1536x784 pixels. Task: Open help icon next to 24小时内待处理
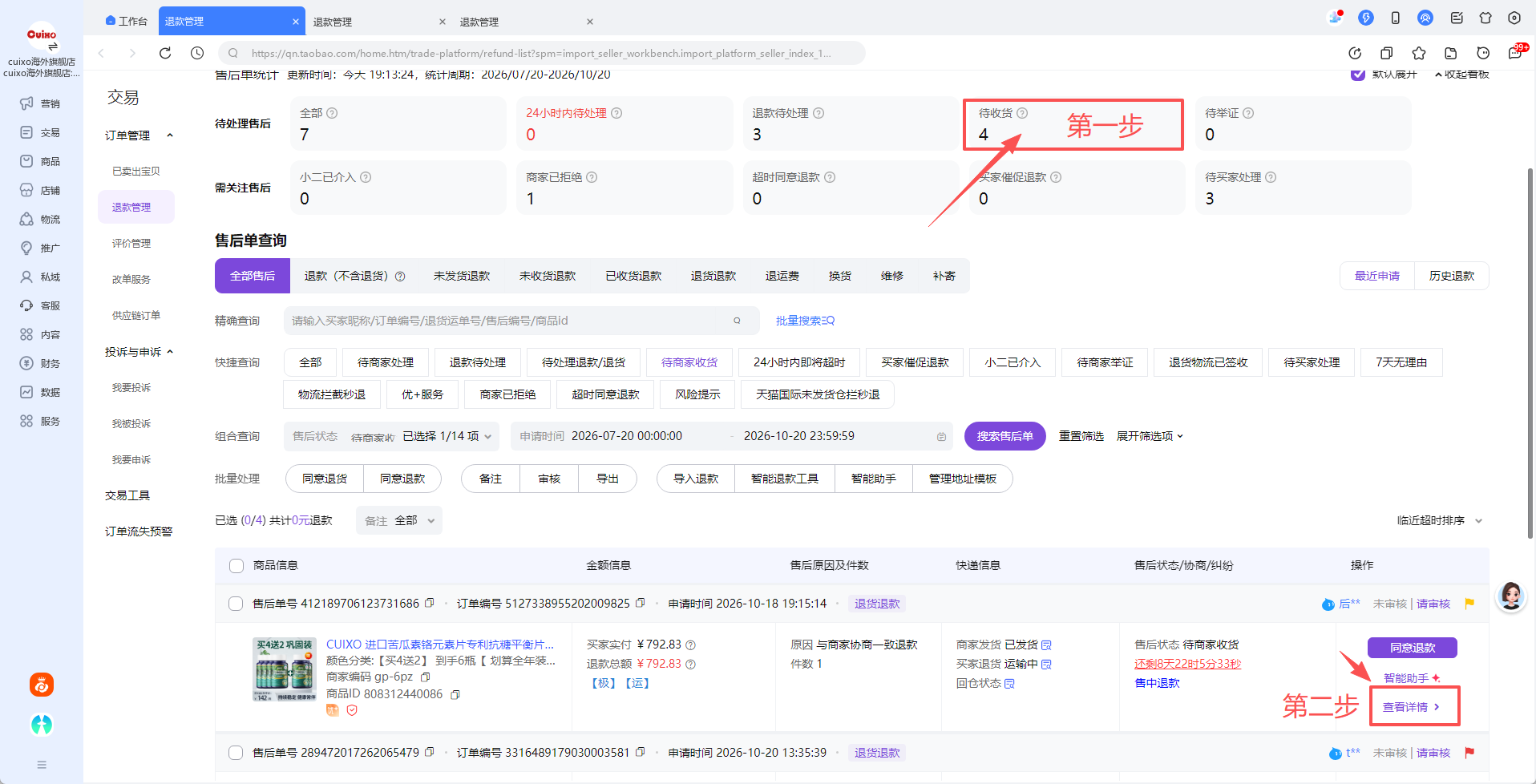616,113
